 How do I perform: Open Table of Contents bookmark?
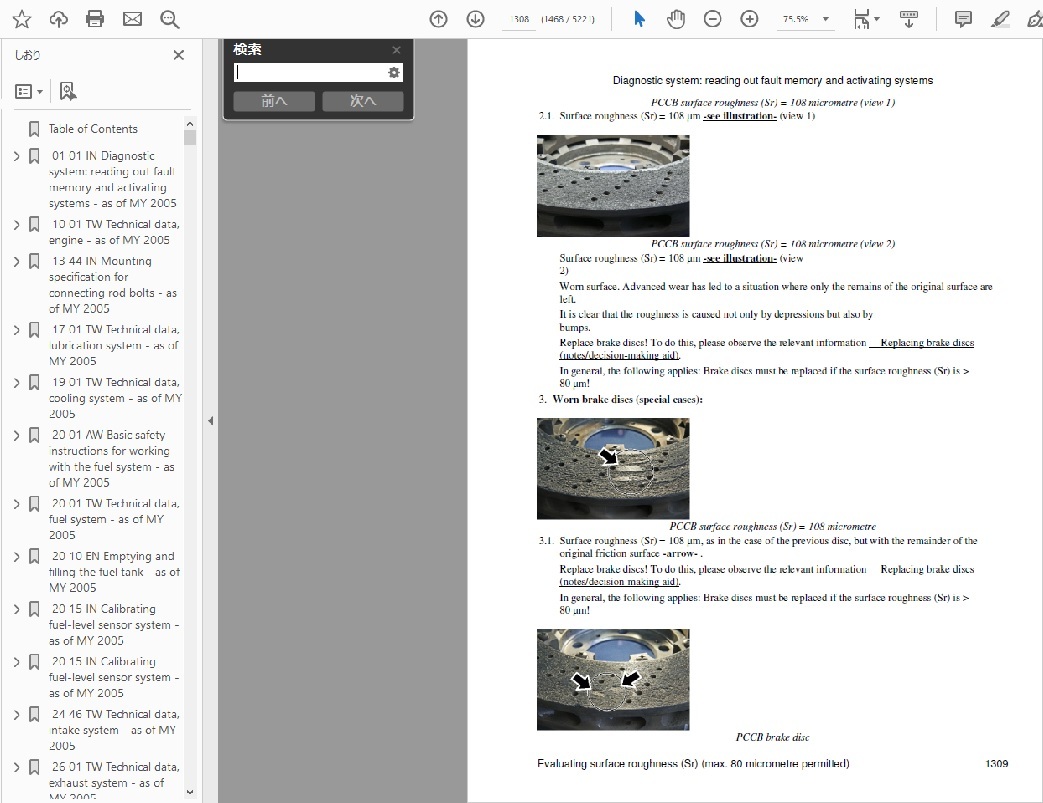tap(93, 129)
